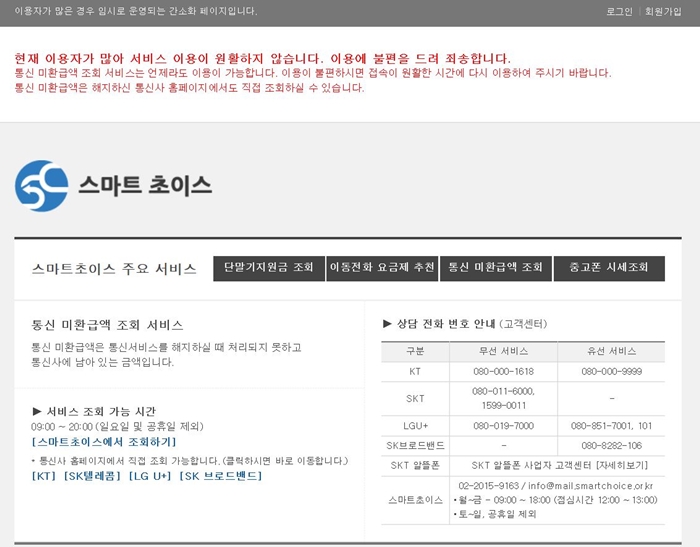Open the 회원가입 link
Screen dimensions: 700x547
[663, 12]
